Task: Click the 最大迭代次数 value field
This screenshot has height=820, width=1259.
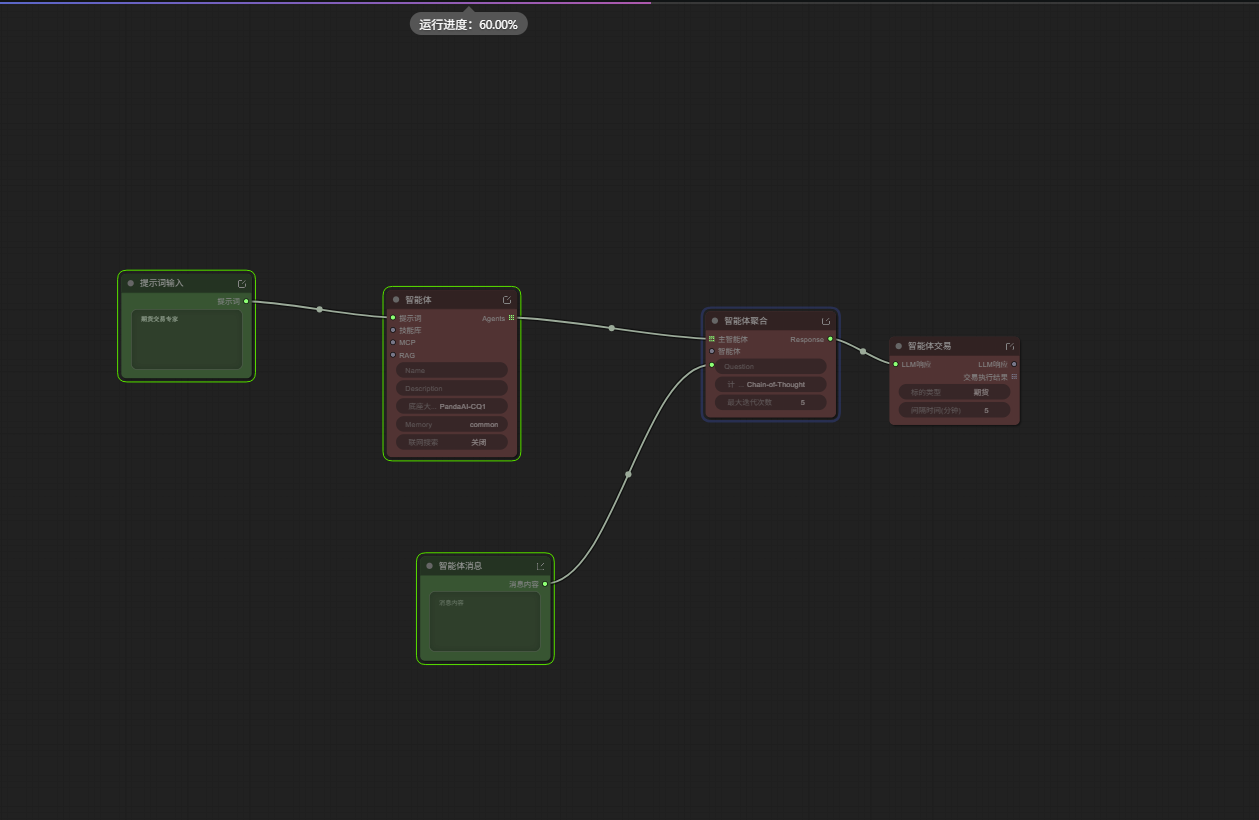Action: (770, 402)
